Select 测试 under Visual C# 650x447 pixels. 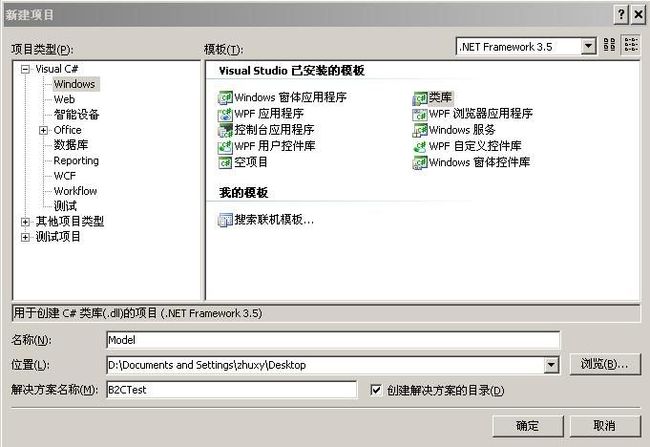[x=65, y=206]
